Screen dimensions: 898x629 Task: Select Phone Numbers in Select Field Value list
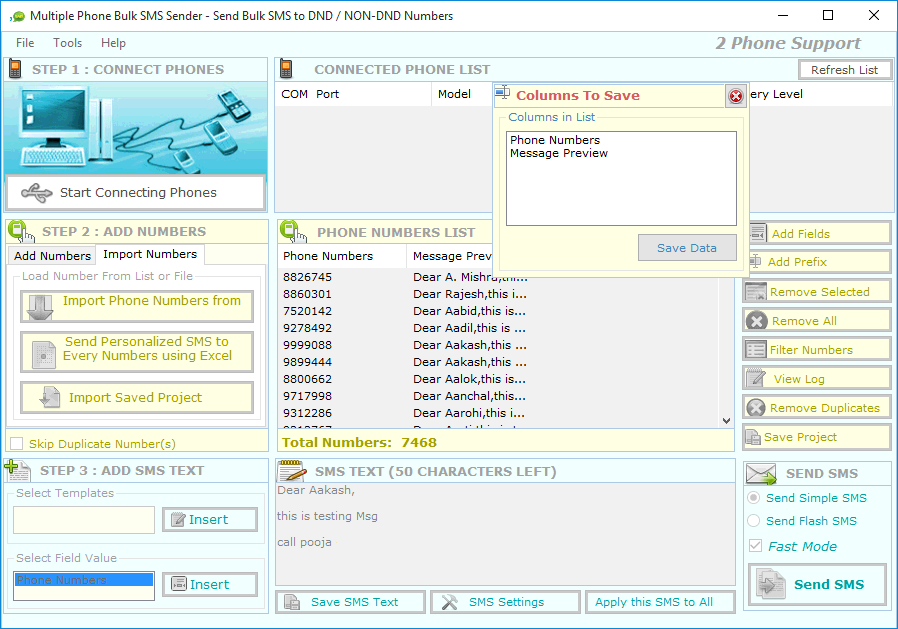point(84,580)
